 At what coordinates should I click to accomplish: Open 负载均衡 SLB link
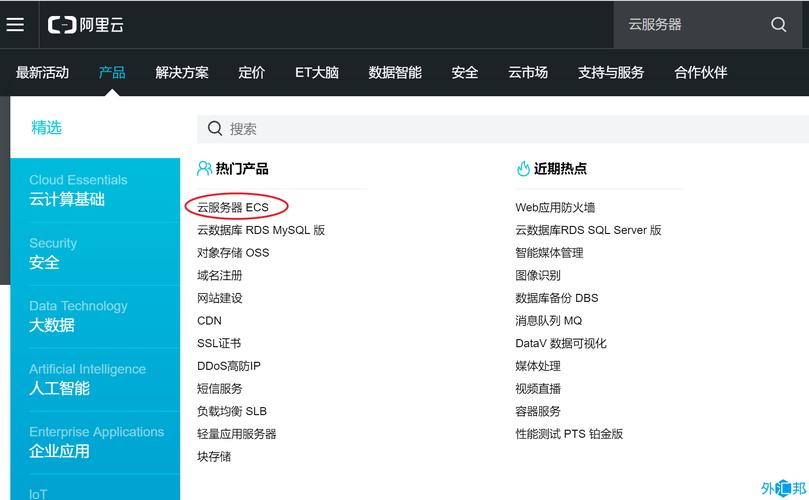tap(232, 411)
